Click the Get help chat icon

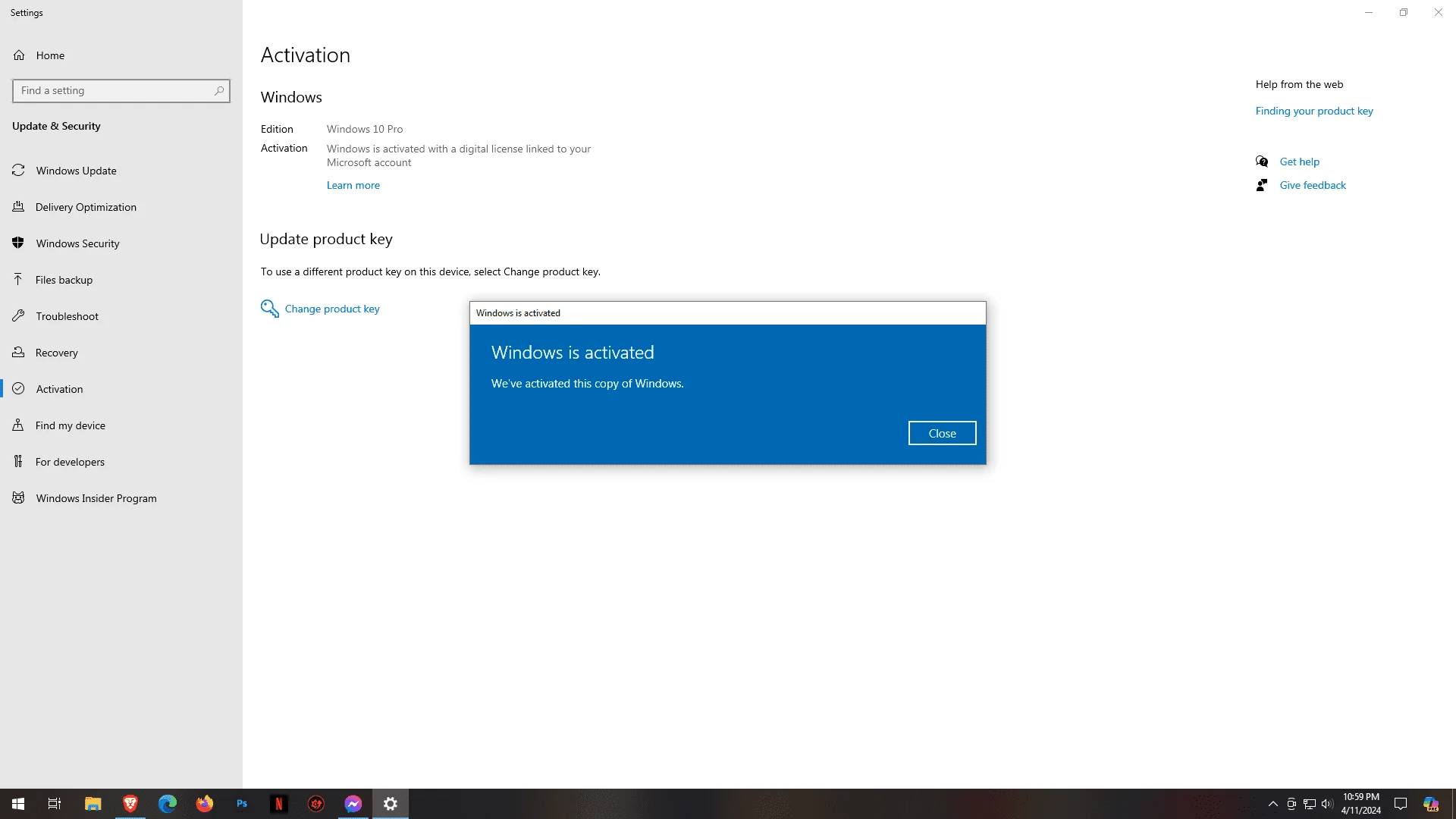click(x=1262, y=162)
